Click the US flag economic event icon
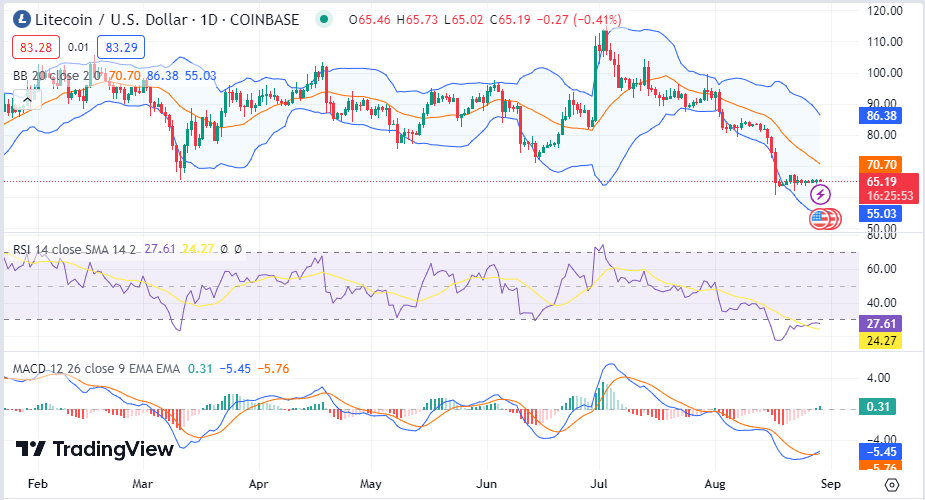Viewport: 925px width, 500px height. click(x=820, y=217)
